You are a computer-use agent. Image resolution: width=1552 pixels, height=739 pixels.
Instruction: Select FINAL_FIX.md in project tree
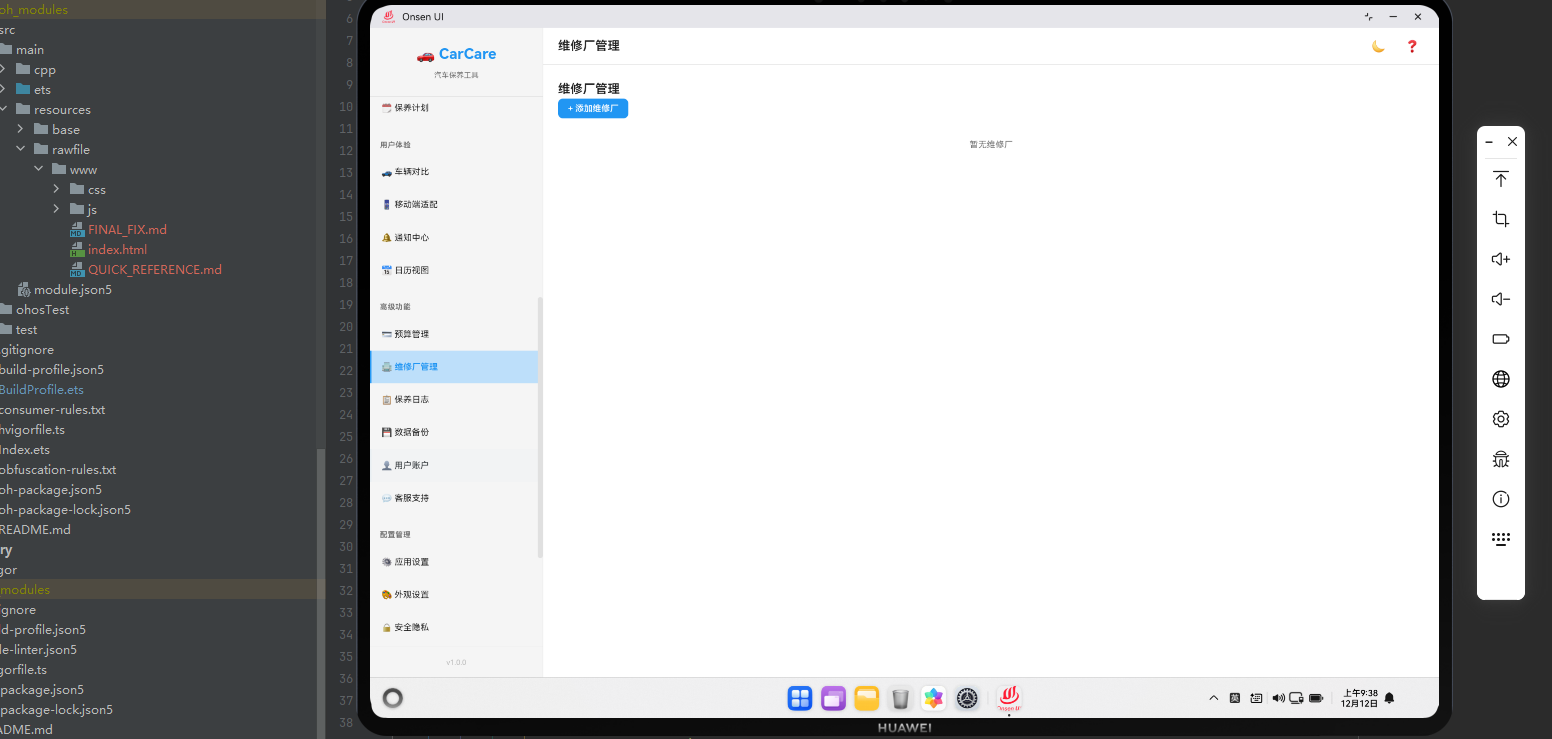click(x=127, y=230)
